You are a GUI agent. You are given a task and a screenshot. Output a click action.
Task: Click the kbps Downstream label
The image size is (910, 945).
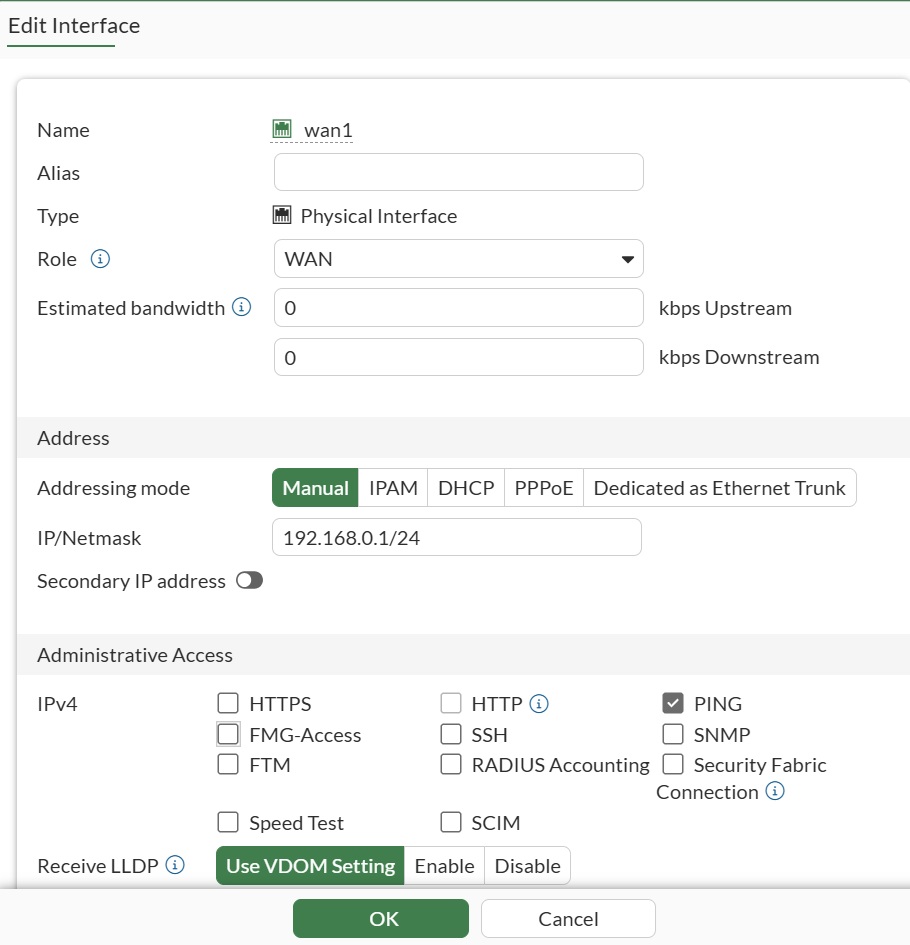[x=739, y=357]
